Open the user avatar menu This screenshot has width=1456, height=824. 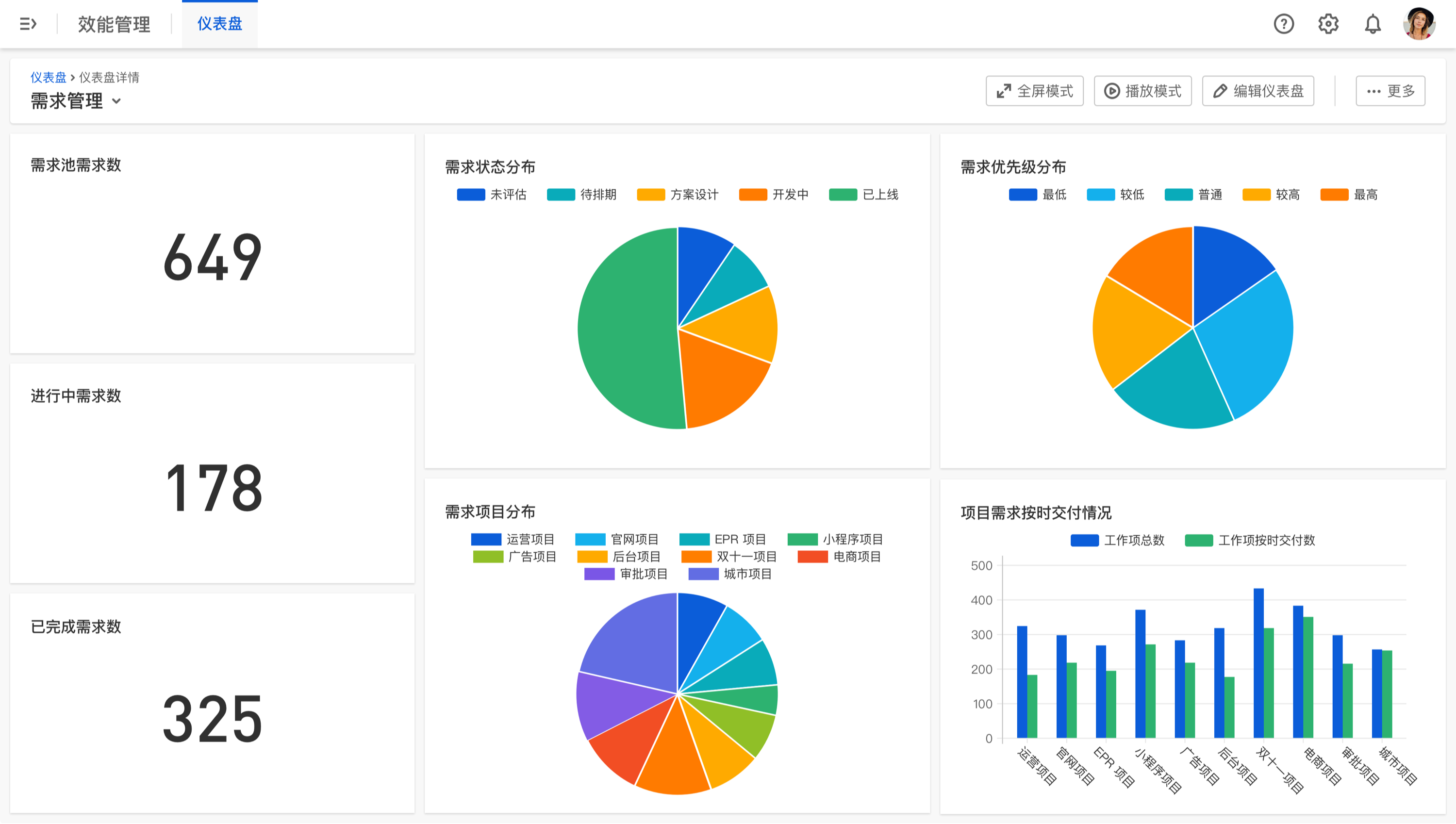click(1419, 24)
